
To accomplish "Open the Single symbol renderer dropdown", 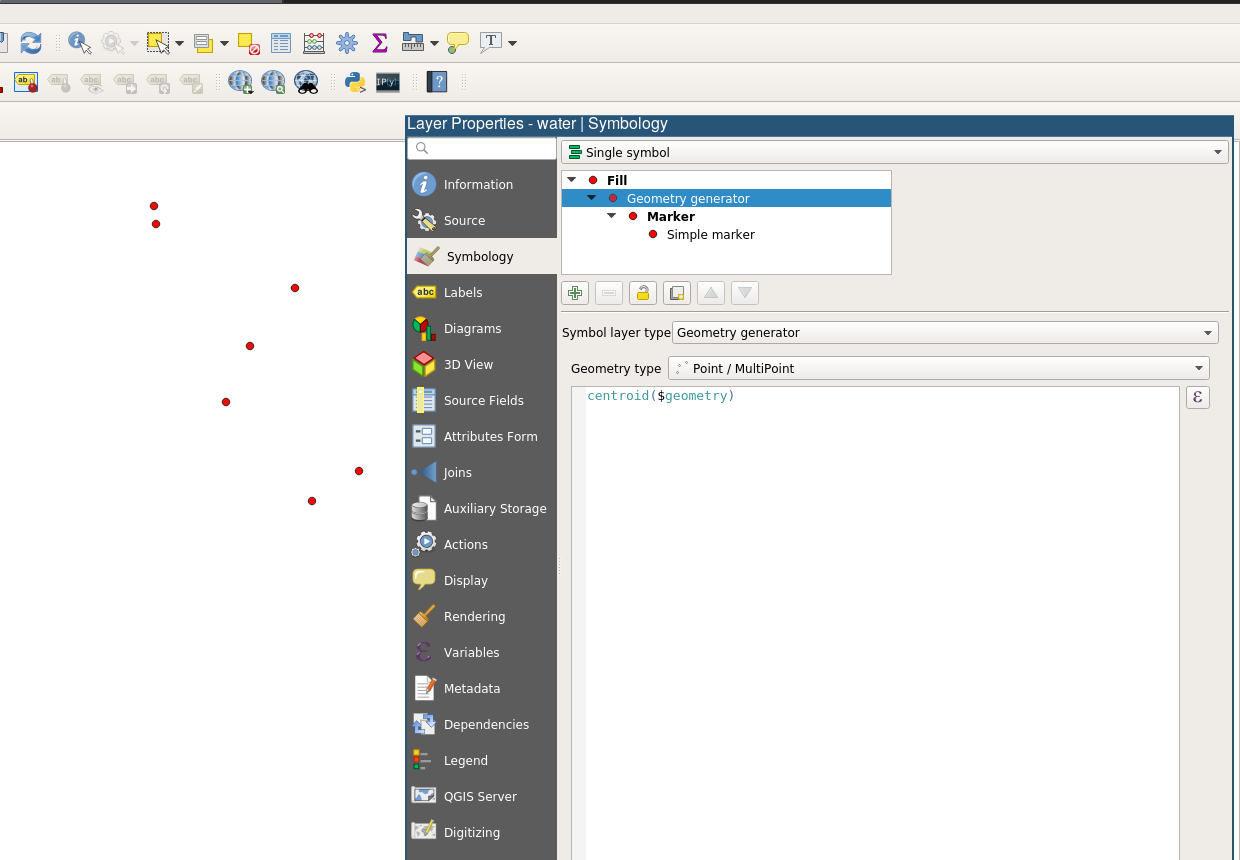I will [895, 152].
